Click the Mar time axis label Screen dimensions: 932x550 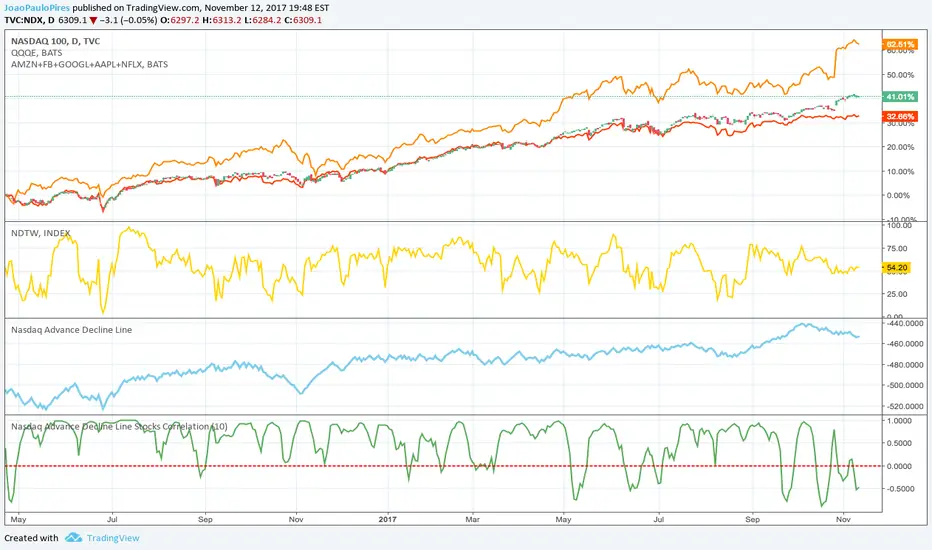point(473,519)
